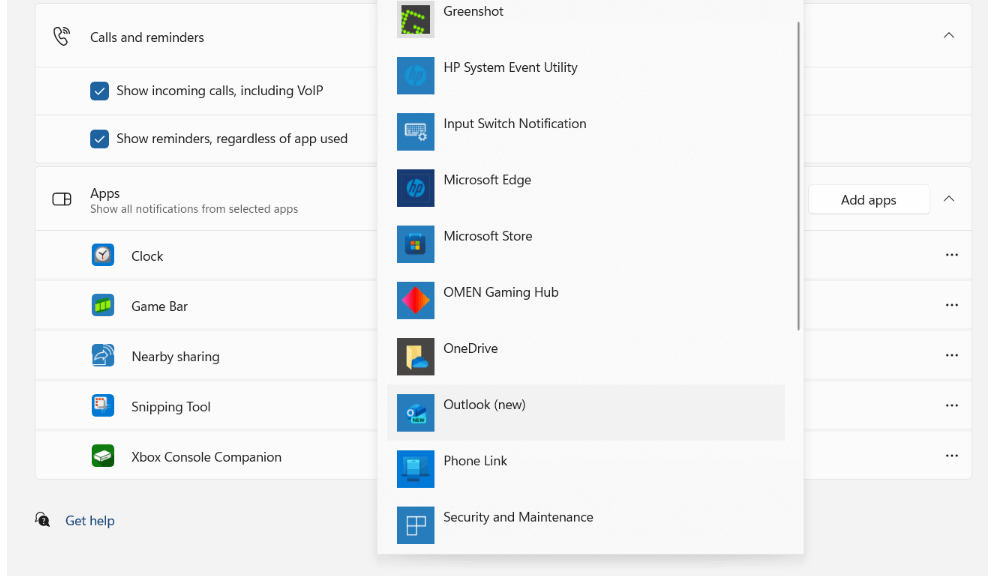The width and height of the screenshot is (988, 576).
Task: Uncheck Show reminders, regardless of app used
Action: coord(100,139)
